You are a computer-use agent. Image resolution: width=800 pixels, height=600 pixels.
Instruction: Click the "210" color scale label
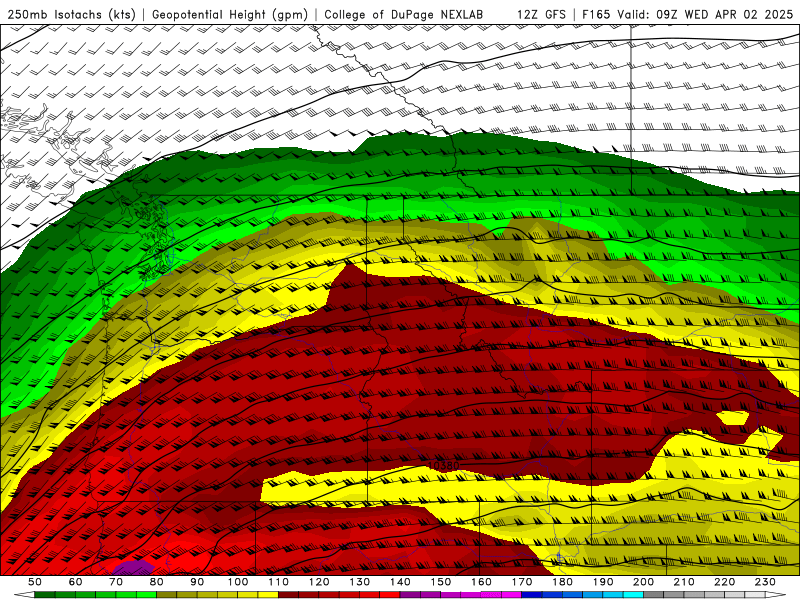(684, 582)
